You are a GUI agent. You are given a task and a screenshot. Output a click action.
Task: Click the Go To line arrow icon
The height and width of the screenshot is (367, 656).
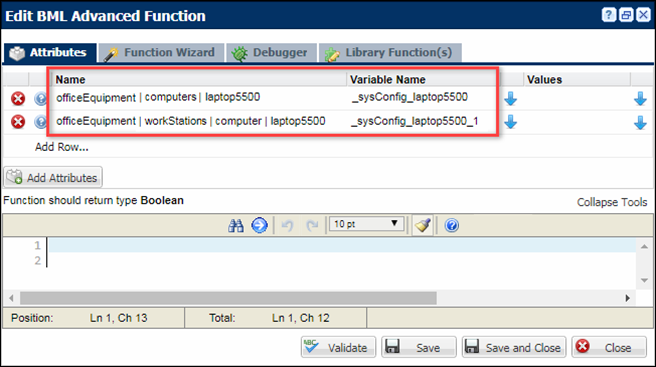coord(259,226)
